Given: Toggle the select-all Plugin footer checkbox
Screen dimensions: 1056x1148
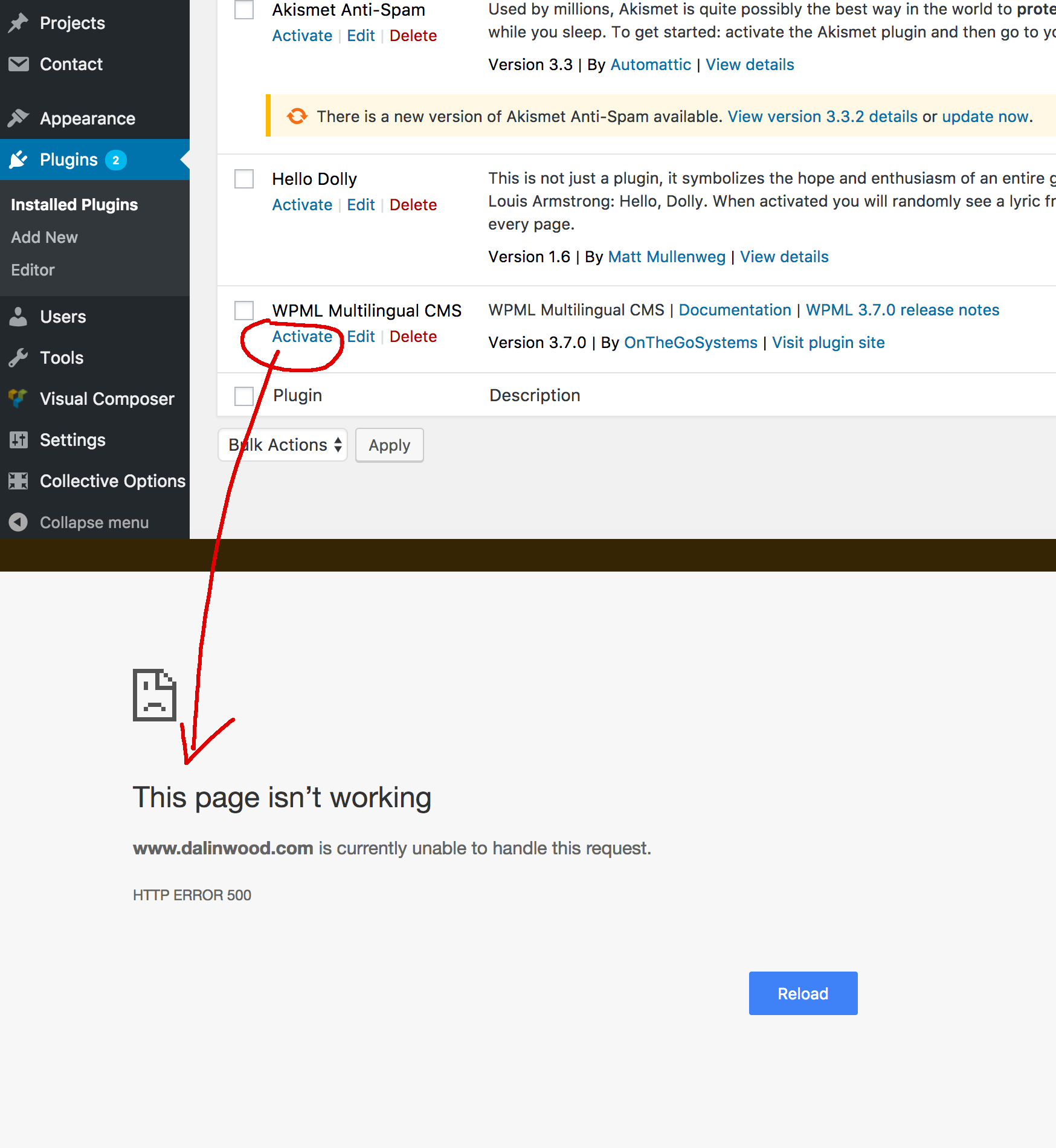Looking at the screenshot, I should pyautogui.click(x=244, y=396).
